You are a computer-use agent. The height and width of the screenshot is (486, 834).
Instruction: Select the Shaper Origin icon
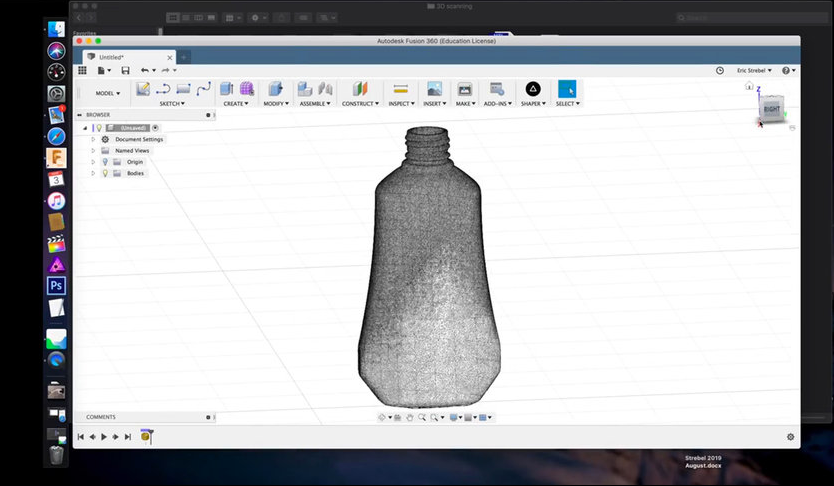tap(533, 89)
